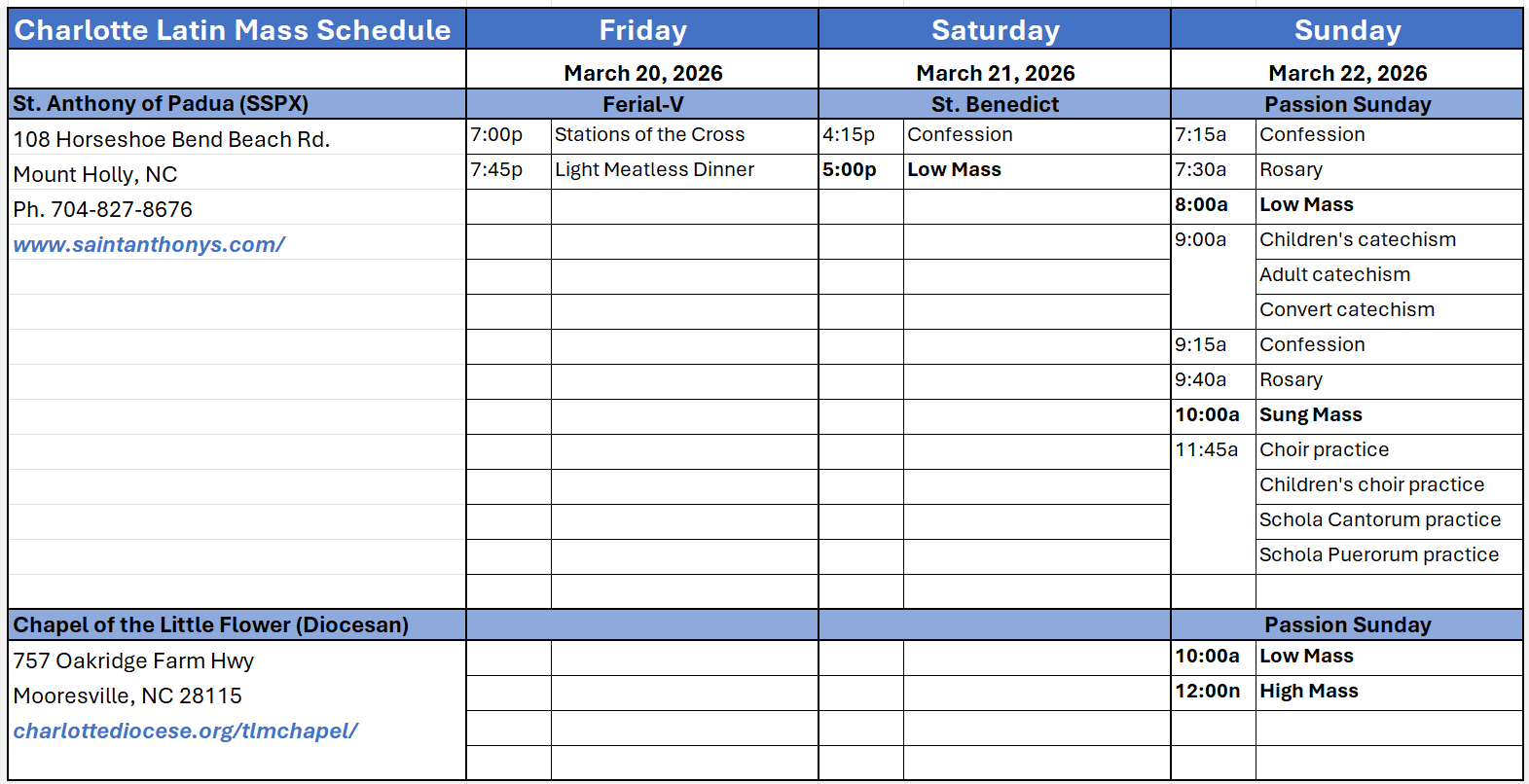Open the www.saintanthonys.com link
This screenshot has height=784, width=1529.
point(149,244)
